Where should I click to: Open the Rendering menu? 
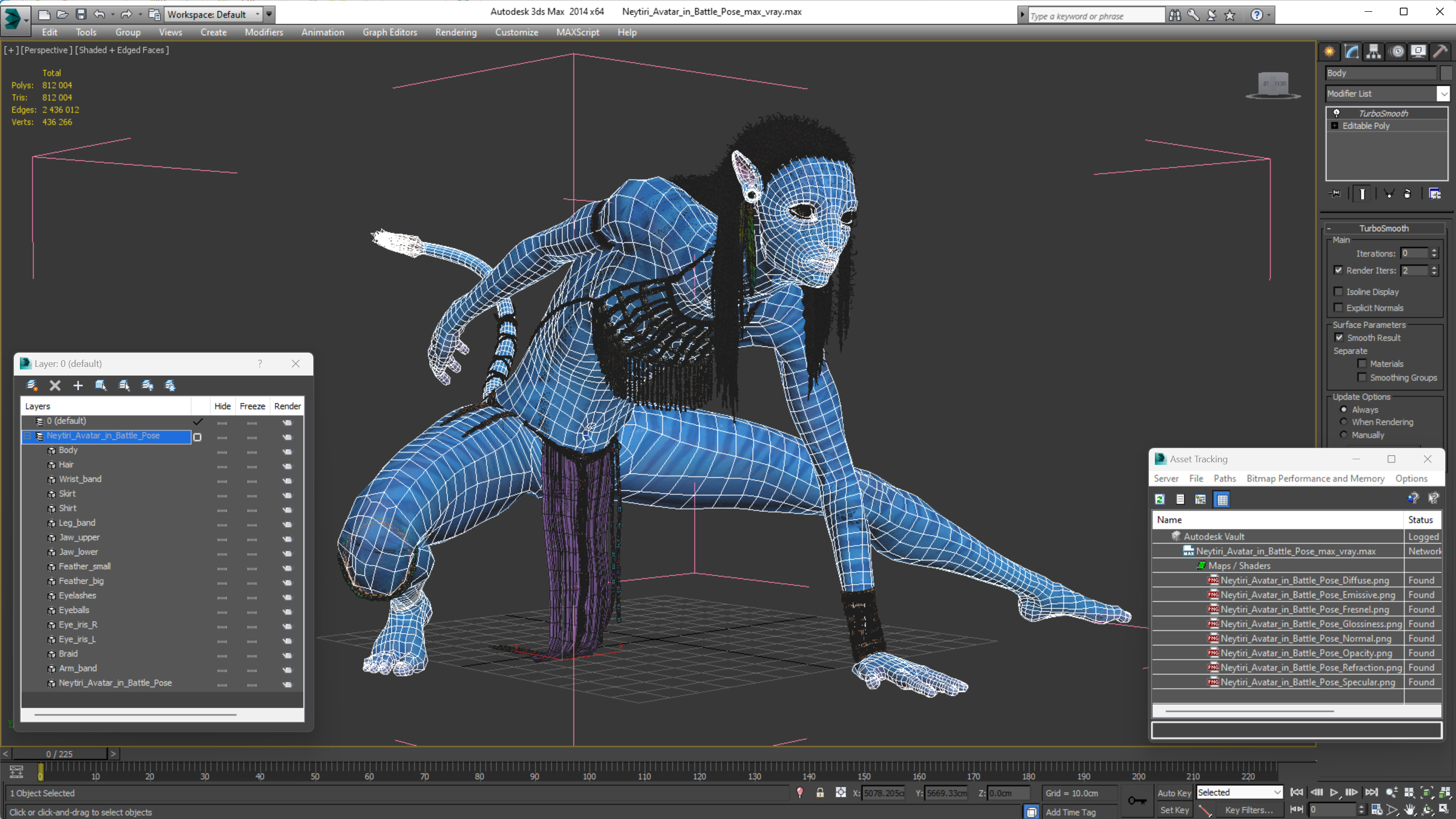pos(456,32)
